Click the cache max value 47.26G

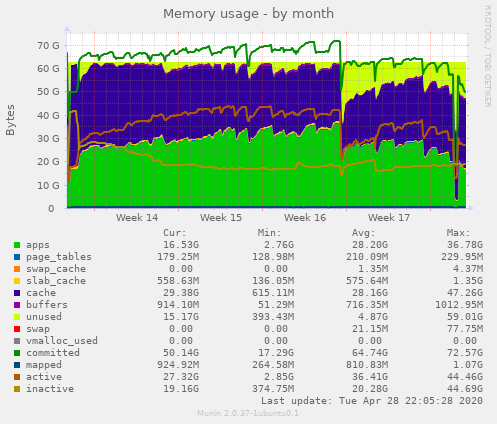465,293
